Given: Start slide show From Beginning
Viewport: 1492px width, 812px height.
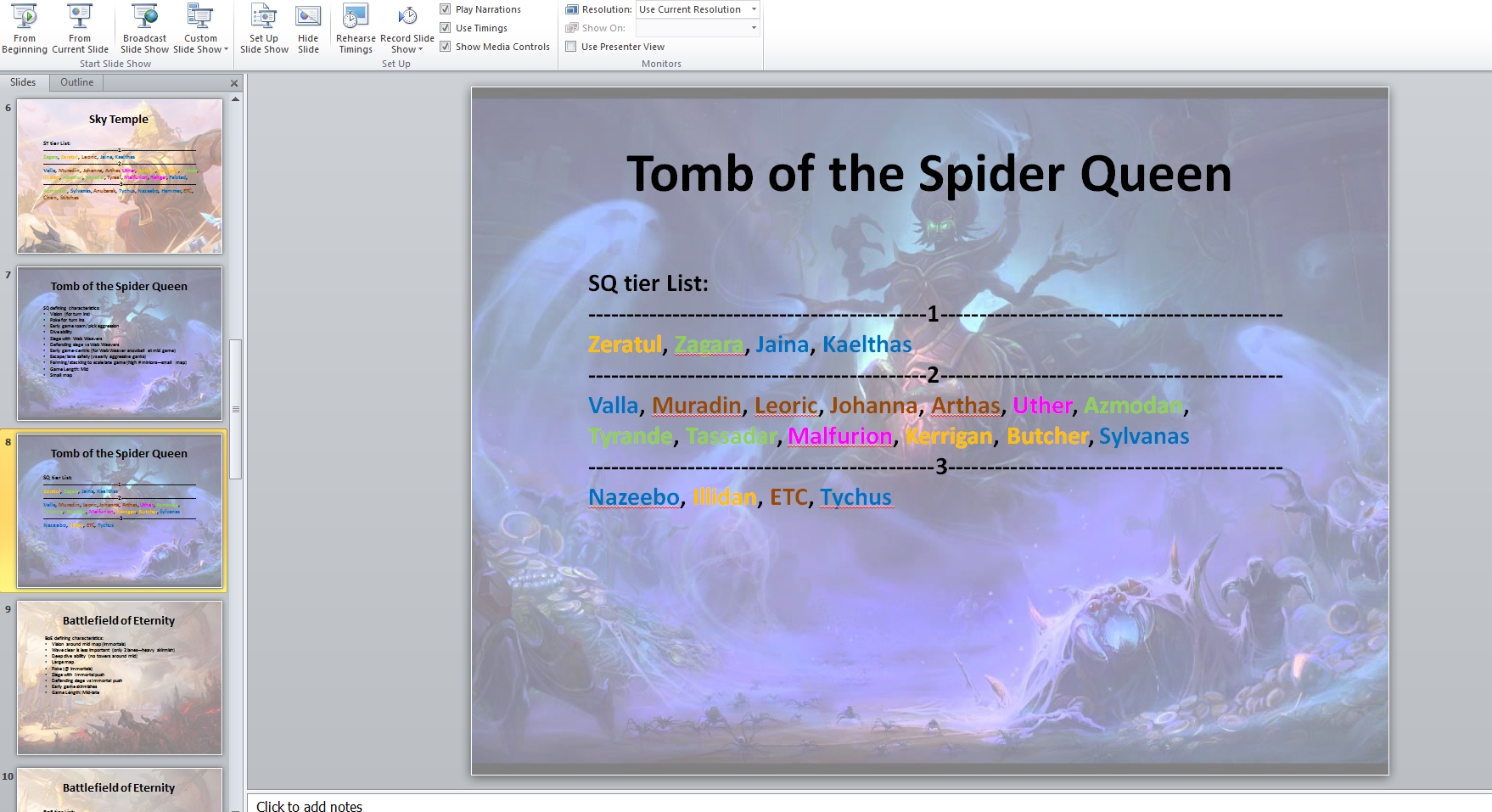Looking at the screenshot, I should click(x=25, y=29).
